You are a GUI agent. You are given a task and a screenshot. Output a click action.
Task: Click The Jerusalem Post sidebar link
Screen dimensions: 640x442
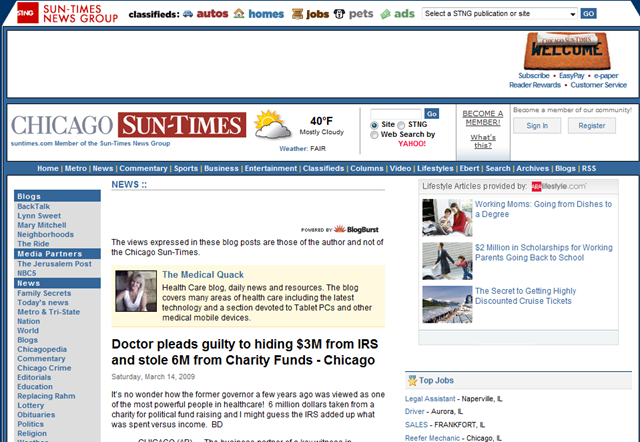(54, 264)
